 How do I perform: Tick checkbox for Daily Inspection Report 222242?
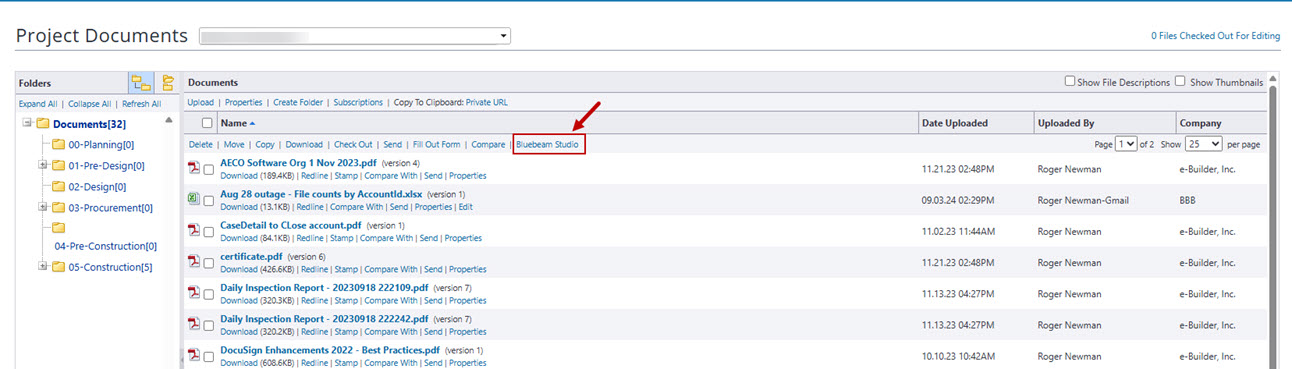209,324
